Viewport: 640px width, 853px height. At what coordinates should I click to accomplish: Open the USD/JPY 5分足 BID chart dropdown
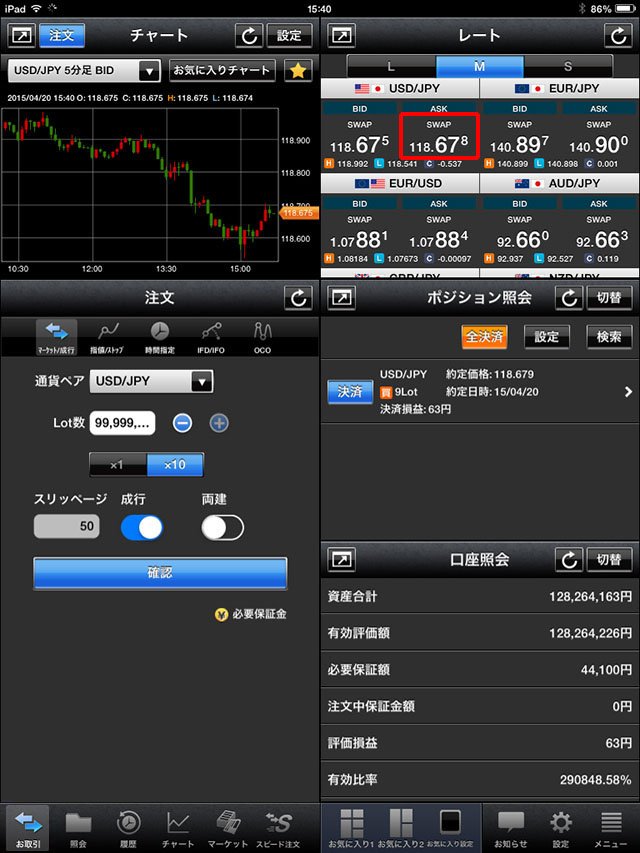tap(84, 71)
